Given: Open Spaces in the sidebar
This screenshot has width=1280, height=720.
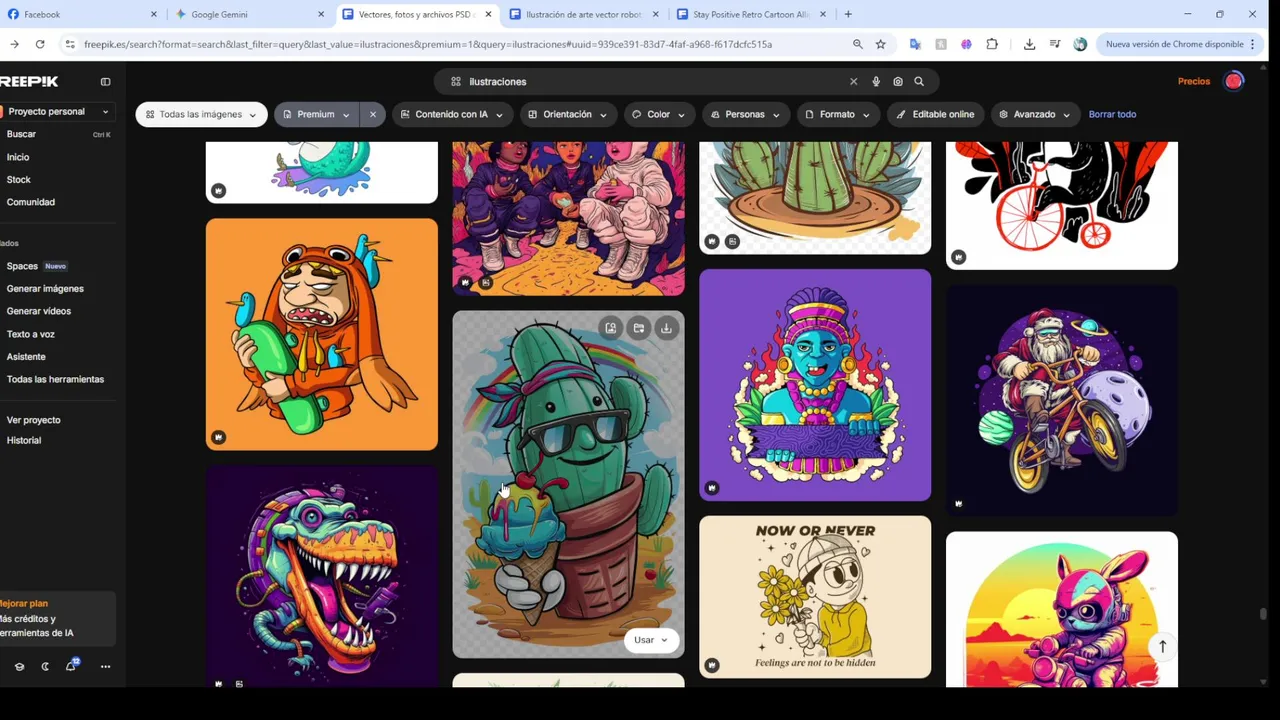Looking at the screenshot, I should (x=22, y=266).
